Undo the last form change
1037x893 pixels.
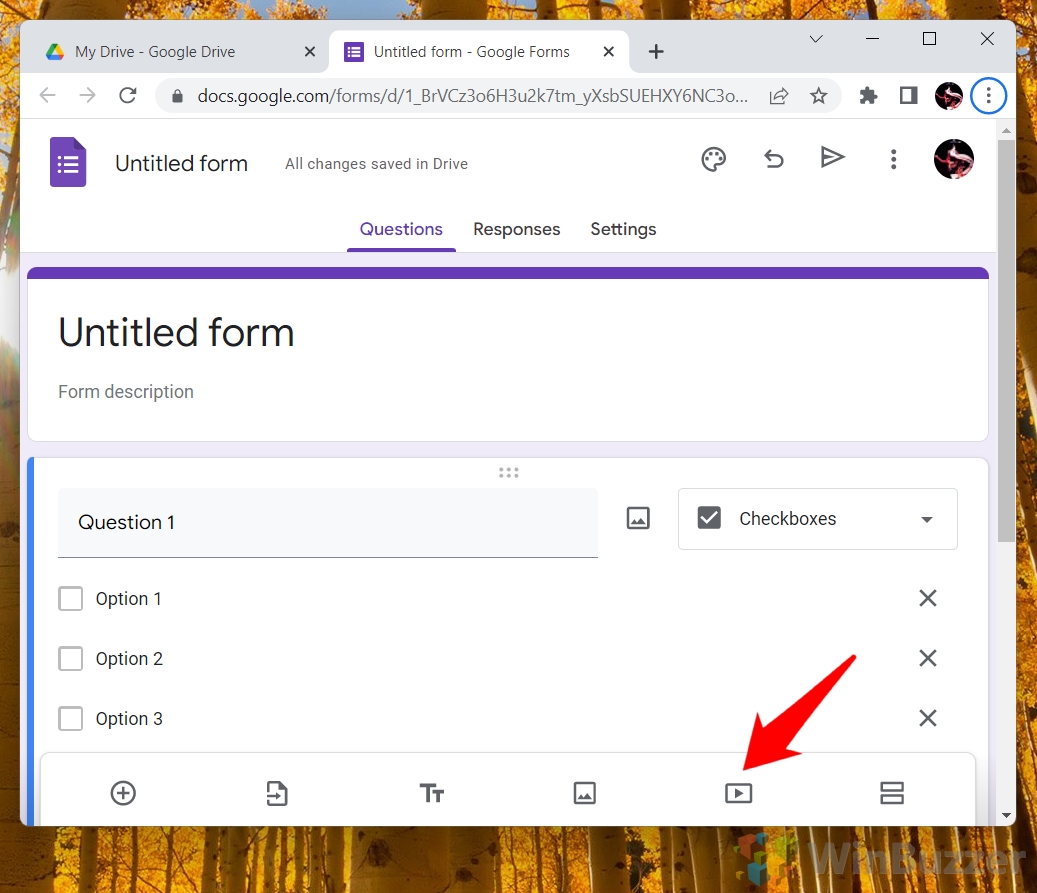pyautogui.click(x=774, y=159)
